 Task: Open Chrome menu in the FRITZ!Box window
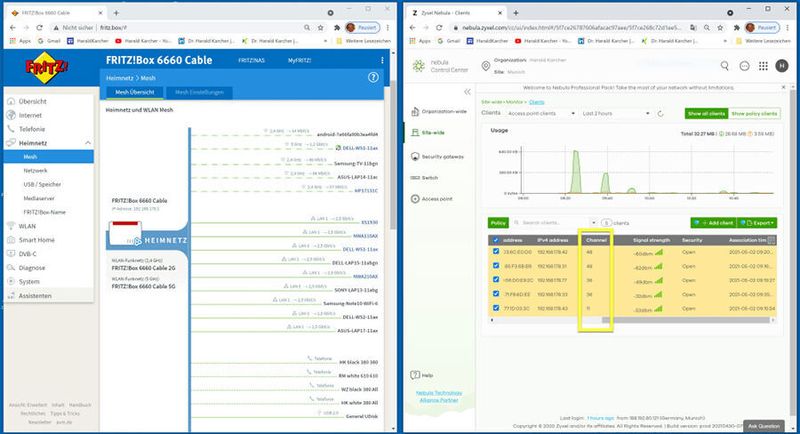tap(388, 28)
